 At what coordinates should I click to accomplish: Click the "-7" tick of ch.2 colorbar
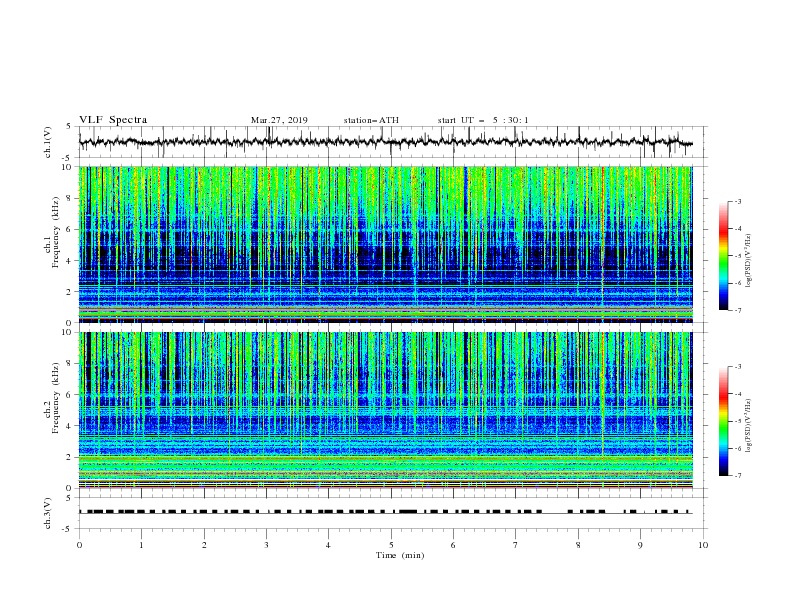coord(737,476)
